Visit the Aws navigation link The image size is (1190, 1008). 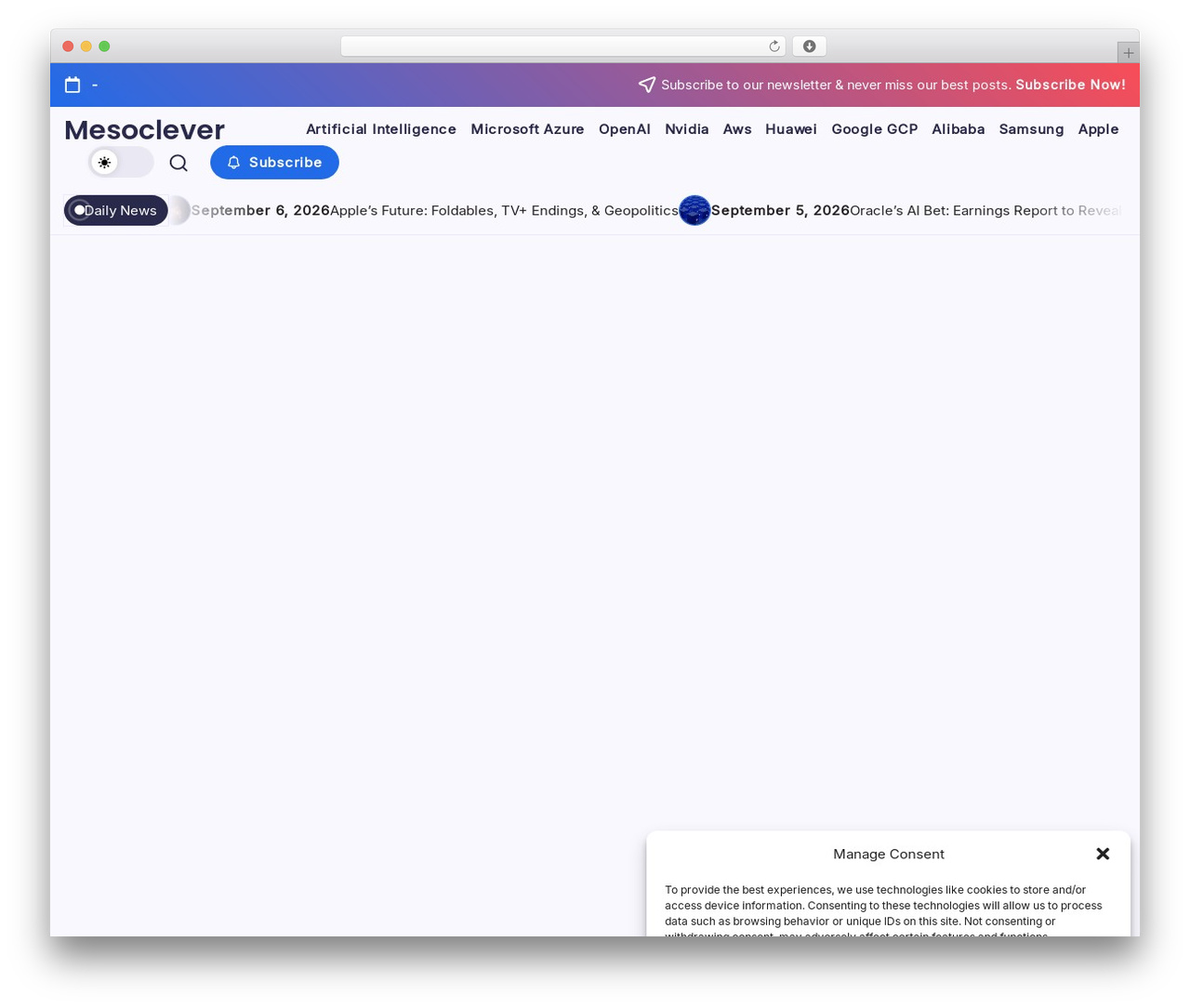click(737, 129)
